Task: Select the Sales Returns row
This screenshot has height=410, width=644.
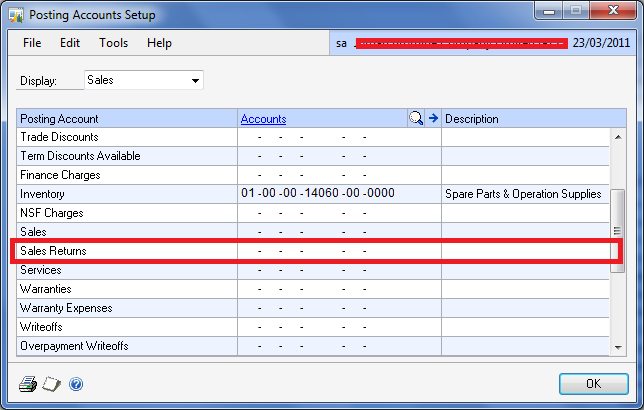Action: (313, 251)
